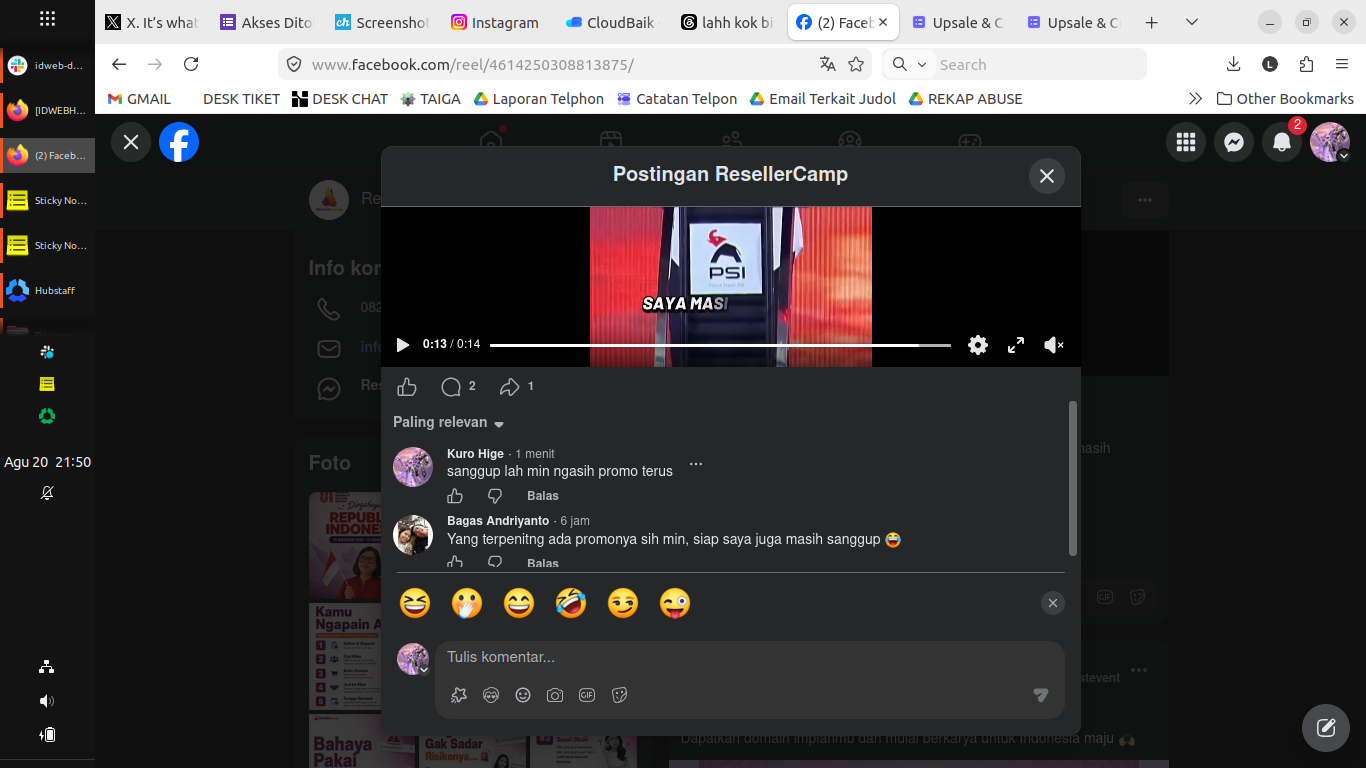
Task: Pick the smirking emoji
Action: 623,603
